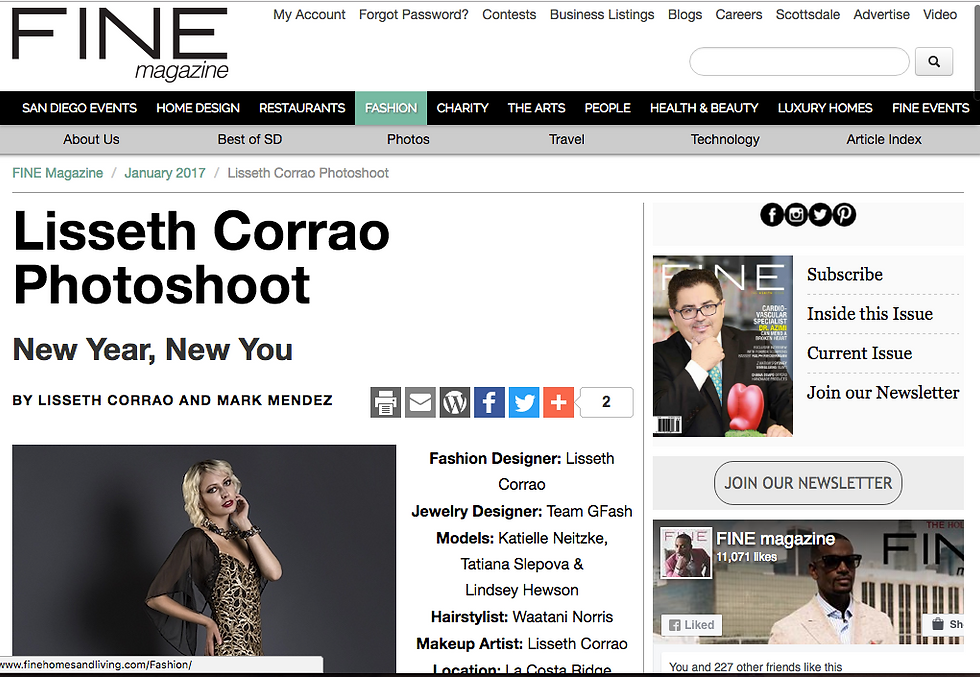The image size is (980, 677).
Task: Click the FINE magazine Facebook page title
Action: 775,539
